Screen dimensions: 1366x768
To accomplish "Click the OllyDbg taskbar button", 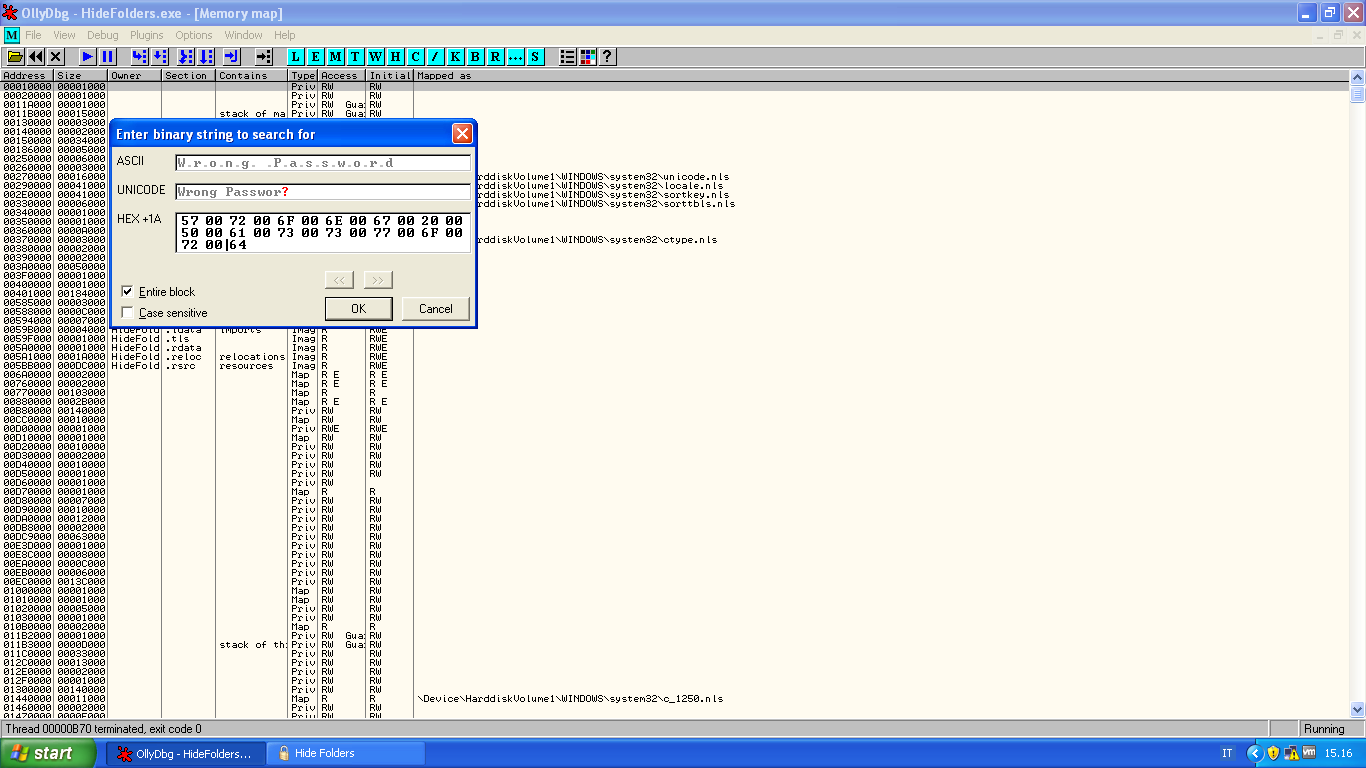I will click(186, 753).
